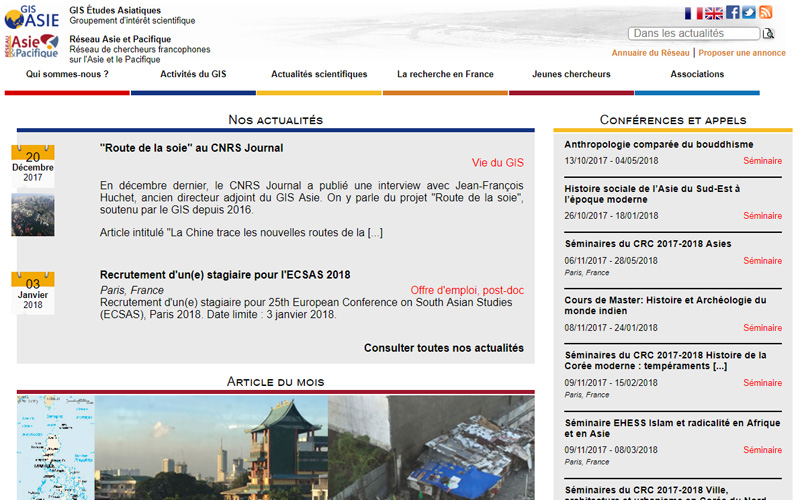Open the RSS feed icon
This screenshot has width=800, height=500.
(765, 13)
